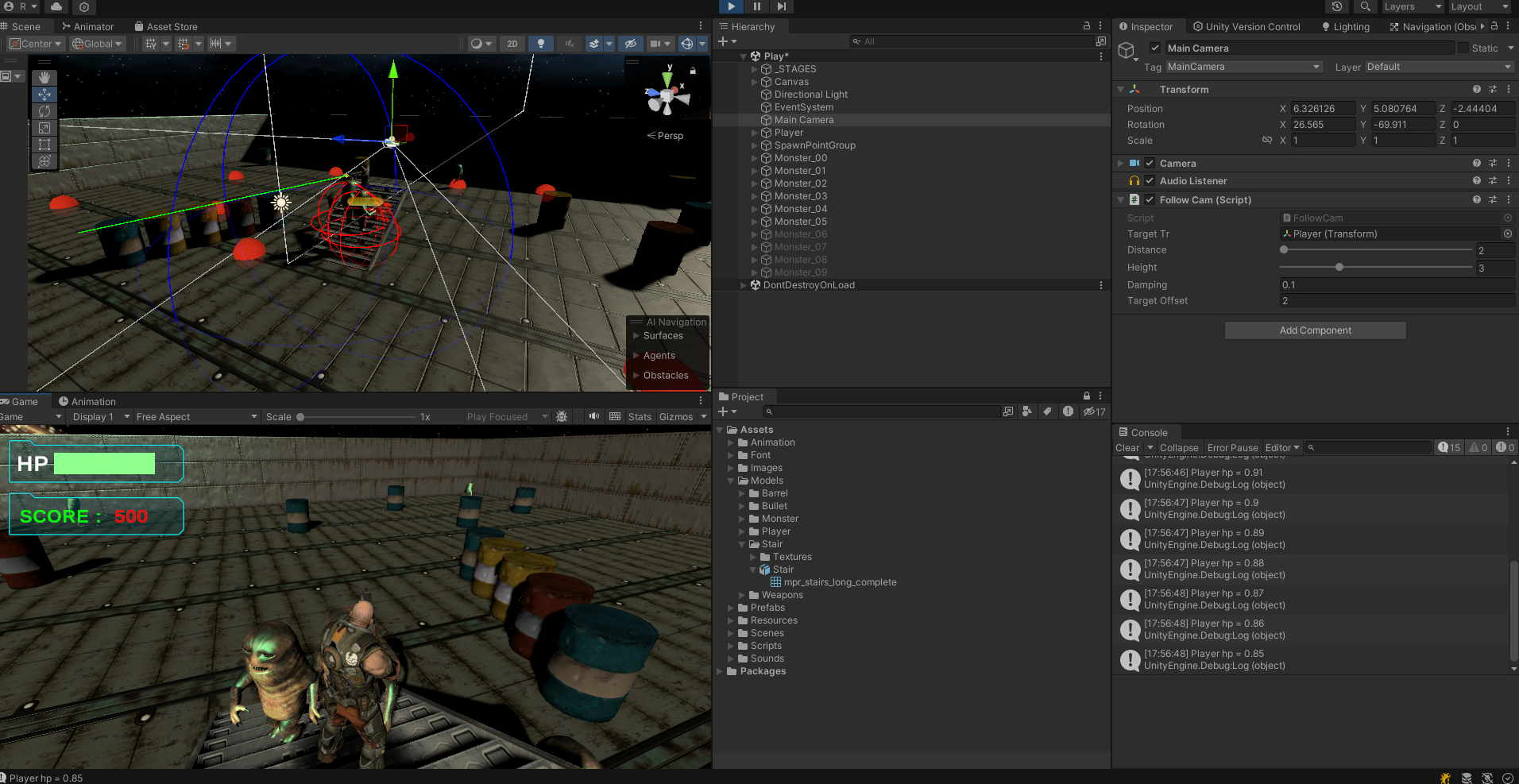Select the Rotate tool in Scene view
1519x784 pixels.
[x=44, y=111]
